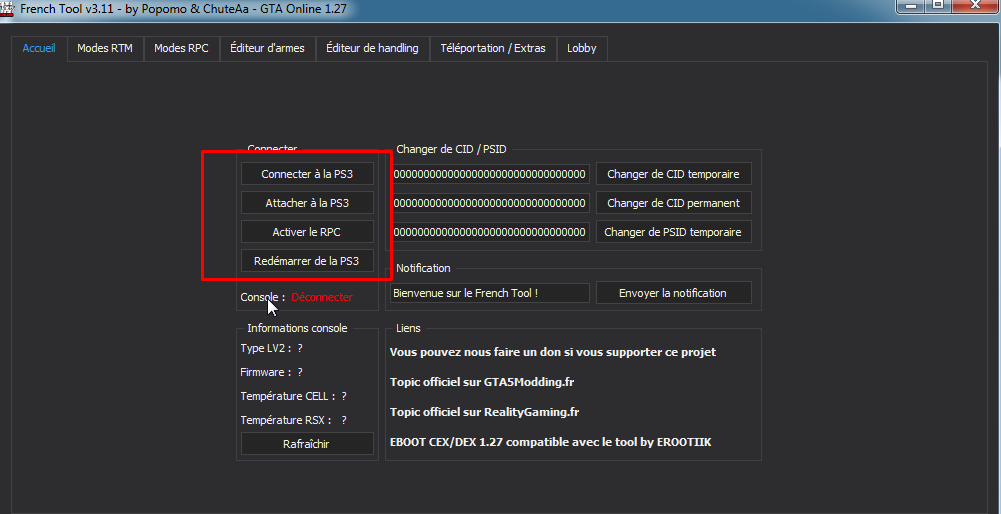This screenshot has width=1001, height=514.
Task: Click Changer de CID permanent button
Action: pos(674,203)
